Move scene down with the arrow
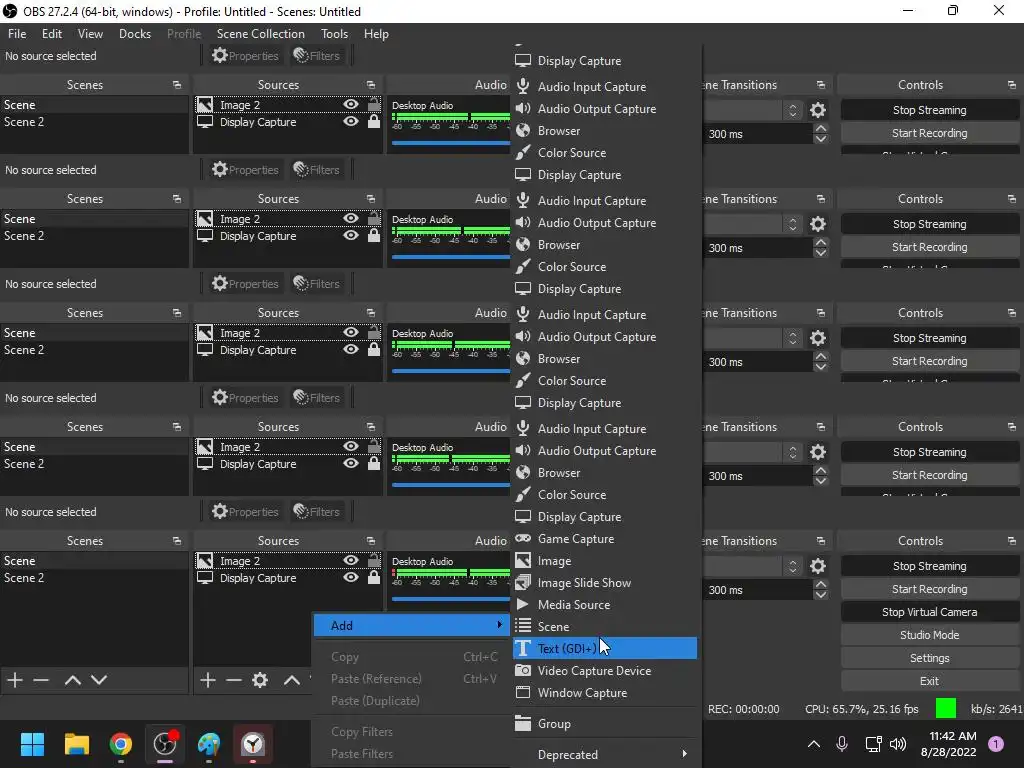The image size is (1024, 768). click(x=99, y=680)
